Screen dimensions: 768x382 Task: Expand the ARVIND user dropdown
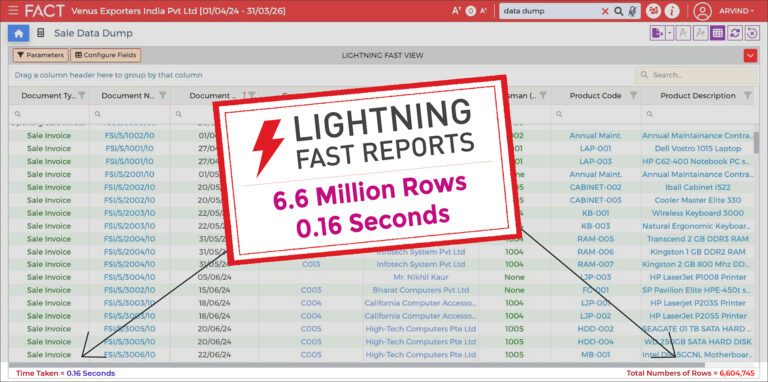coord(736,11)
